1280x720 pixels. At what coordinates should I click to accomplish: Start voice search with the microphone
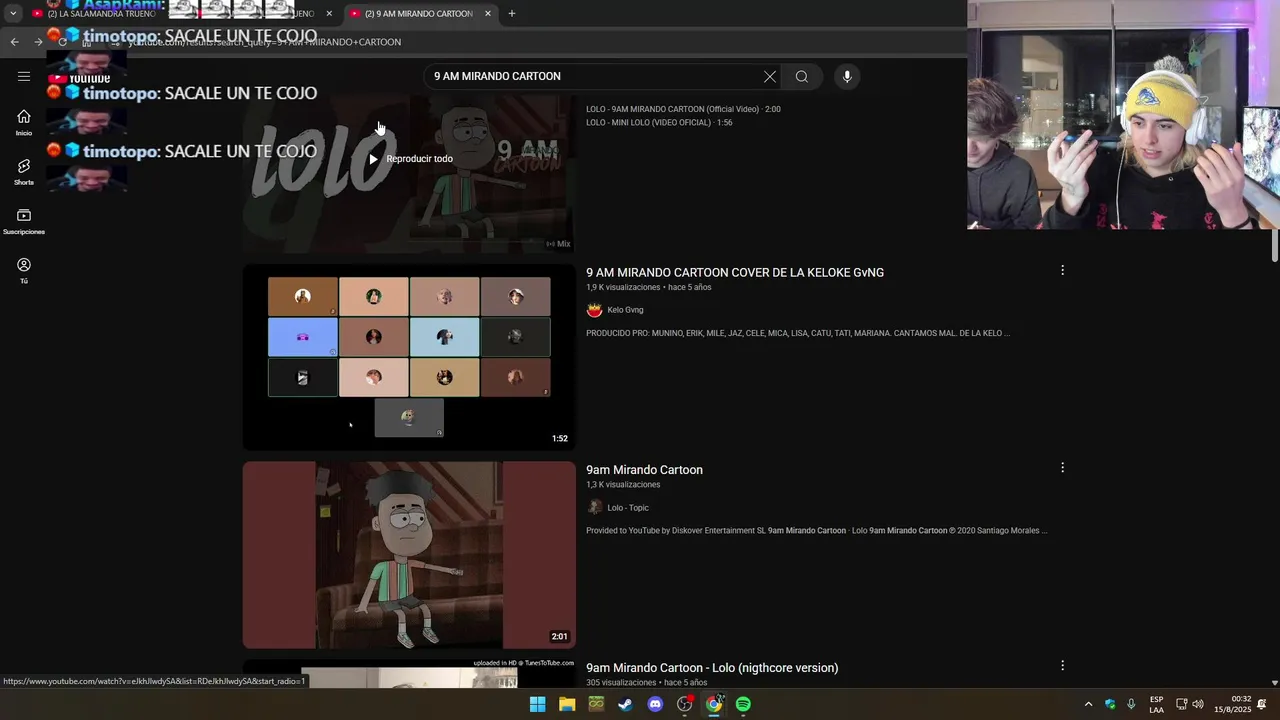[x=847, y=76]
